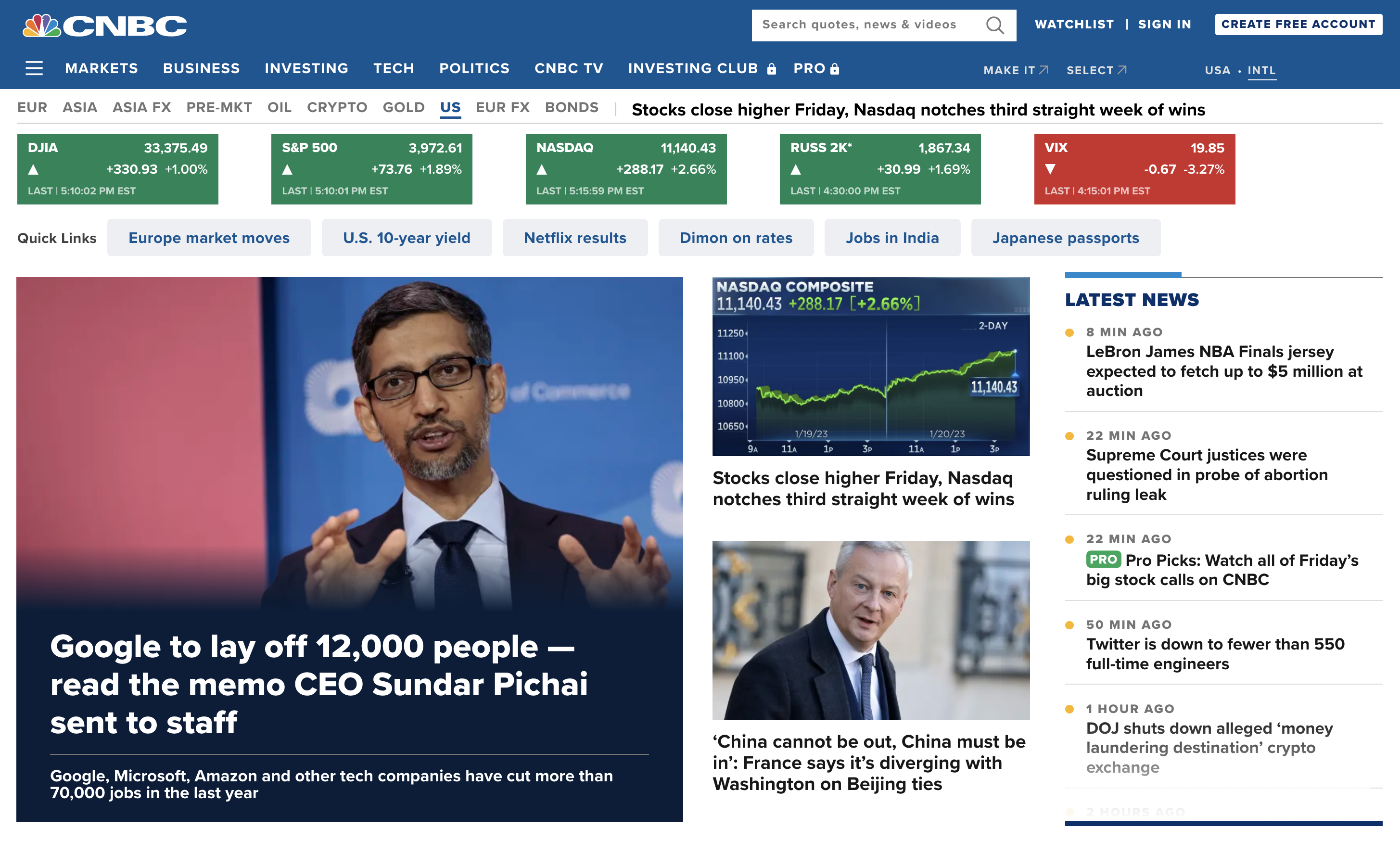This screenshot has width=1400, height=841.
Task: Select the PRE-MKT tab
Action: 219,107
